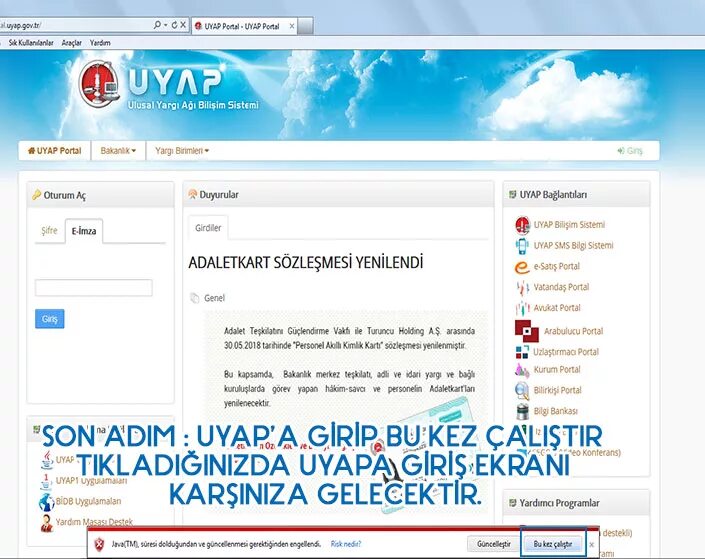Click the Oturum Aç key icon

point(36,195)
